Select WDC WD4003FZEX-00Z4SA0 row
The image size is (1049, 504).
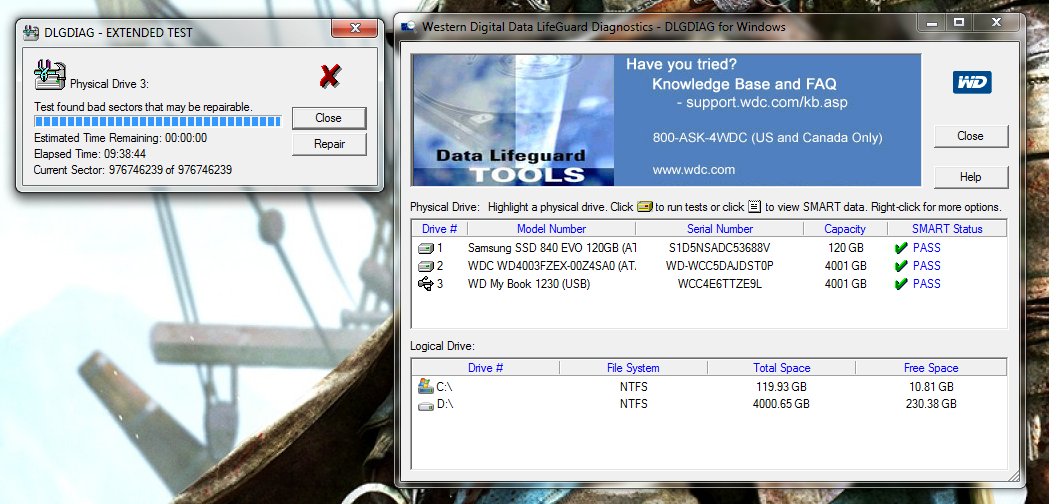click(x=709, y=266)
